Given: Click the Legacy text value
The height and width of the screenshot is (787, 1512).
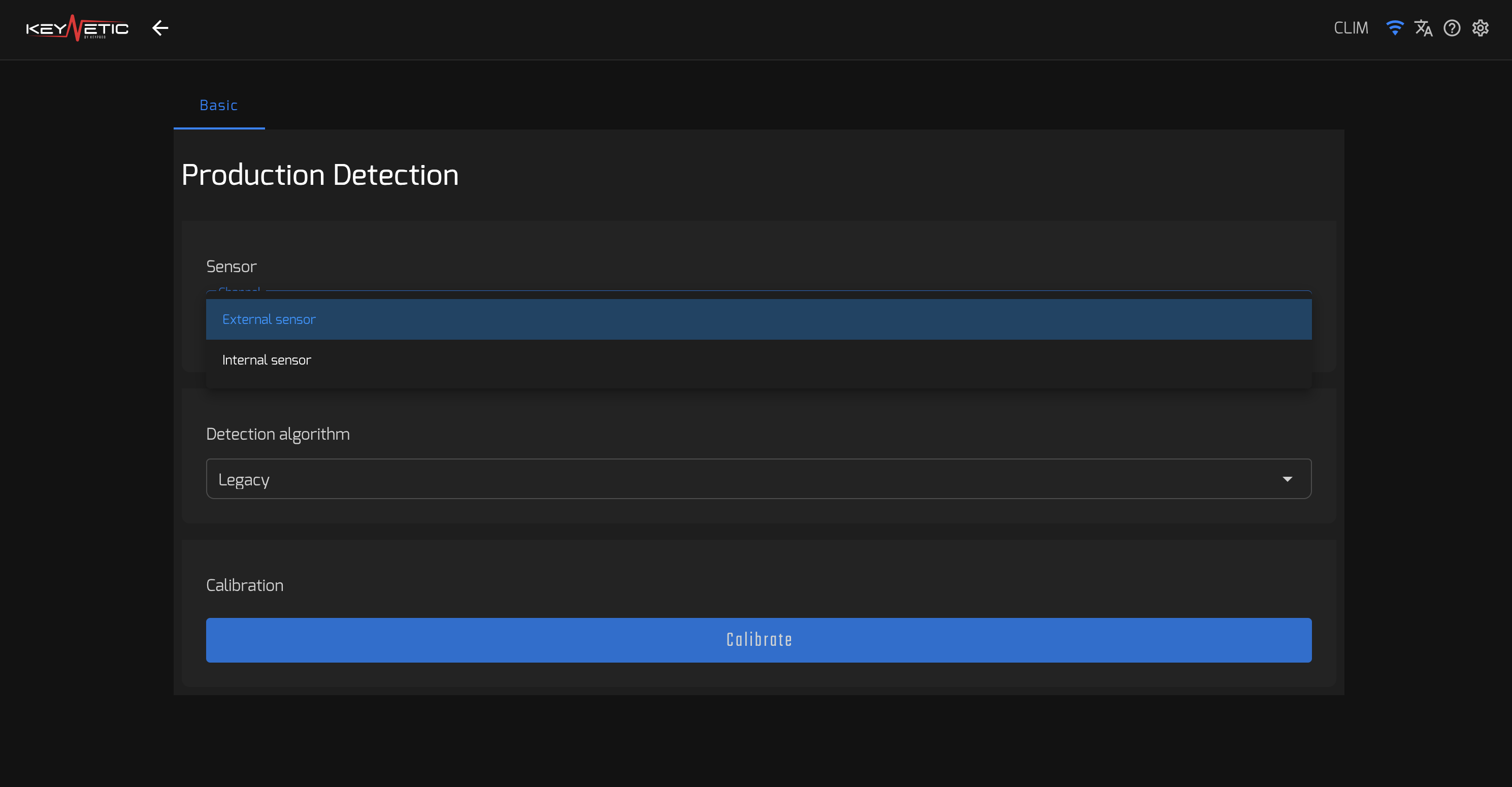Looking at the screenshot, I should click(x=244, y=480).
